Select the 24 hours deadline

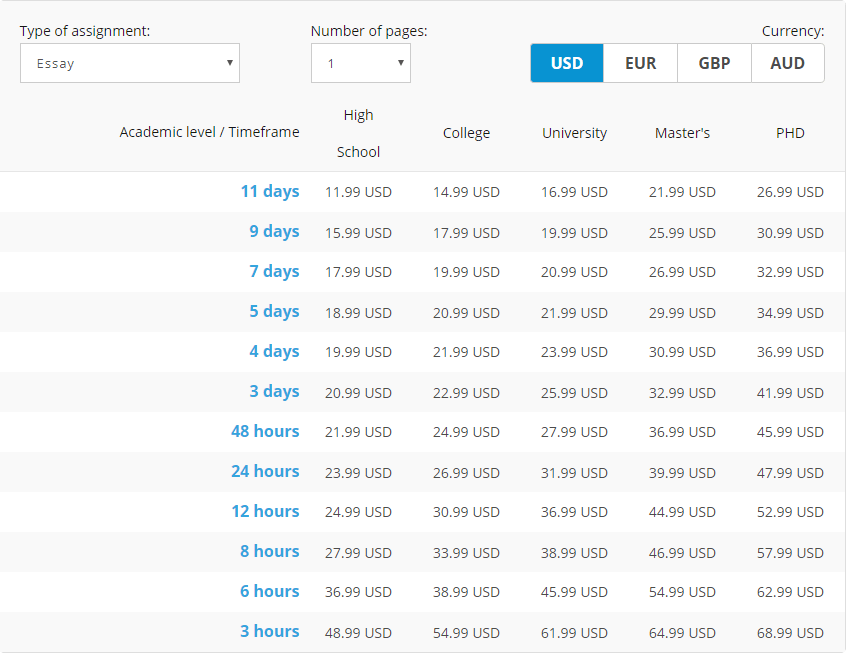pyautogui.click(x=265, y=471)
